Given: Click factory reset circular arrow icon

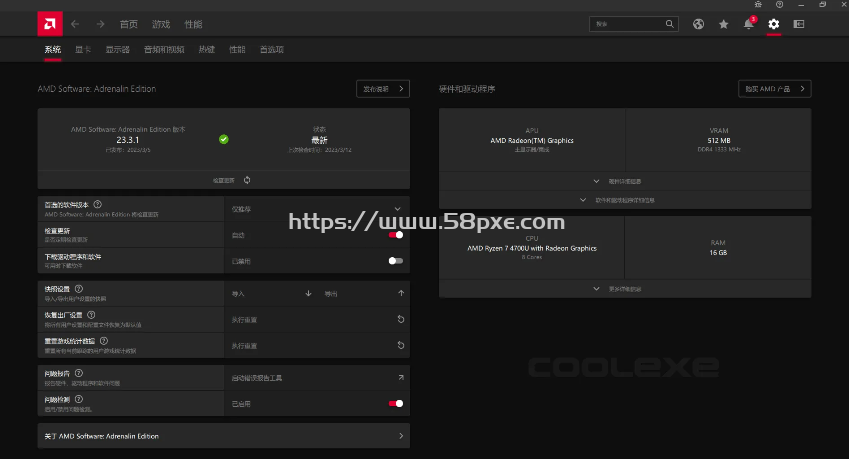Looking at the screenshot, I should pos(401,319).
